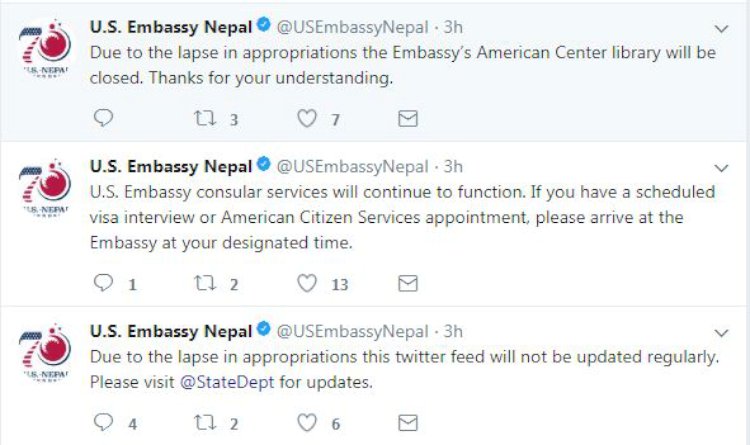The image size is (750, 445).
Task: Reply to the twitter feed update tweet
Action: 104,422
